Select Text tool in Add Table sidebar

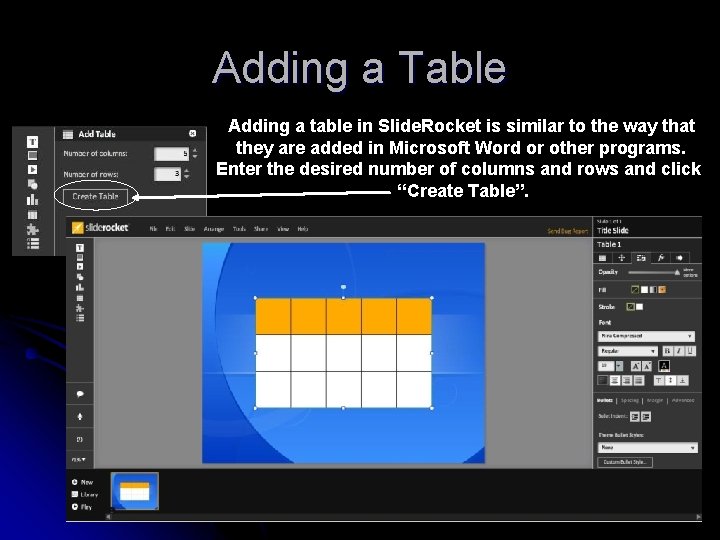32,141
